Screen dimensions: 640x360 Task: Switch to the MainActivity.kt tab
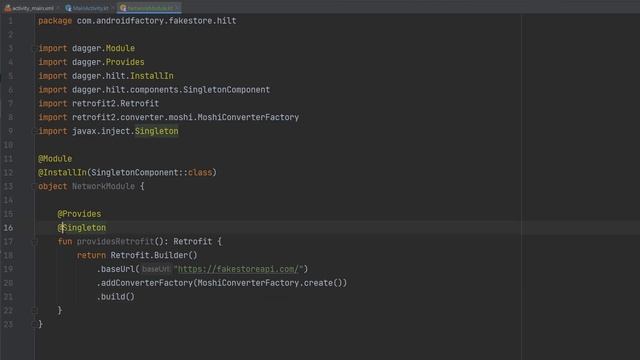click(91, 8)
